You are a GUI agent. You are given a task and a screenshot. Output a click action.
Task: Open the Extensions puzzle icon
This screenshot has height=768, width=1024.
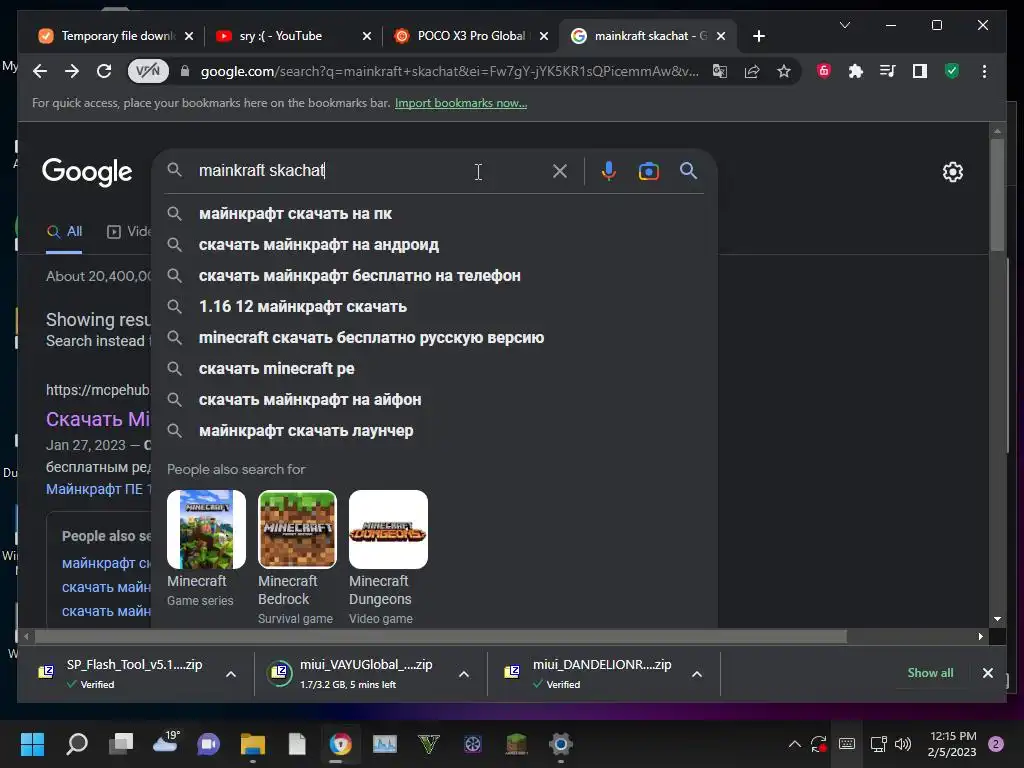[x=856, y=71]
